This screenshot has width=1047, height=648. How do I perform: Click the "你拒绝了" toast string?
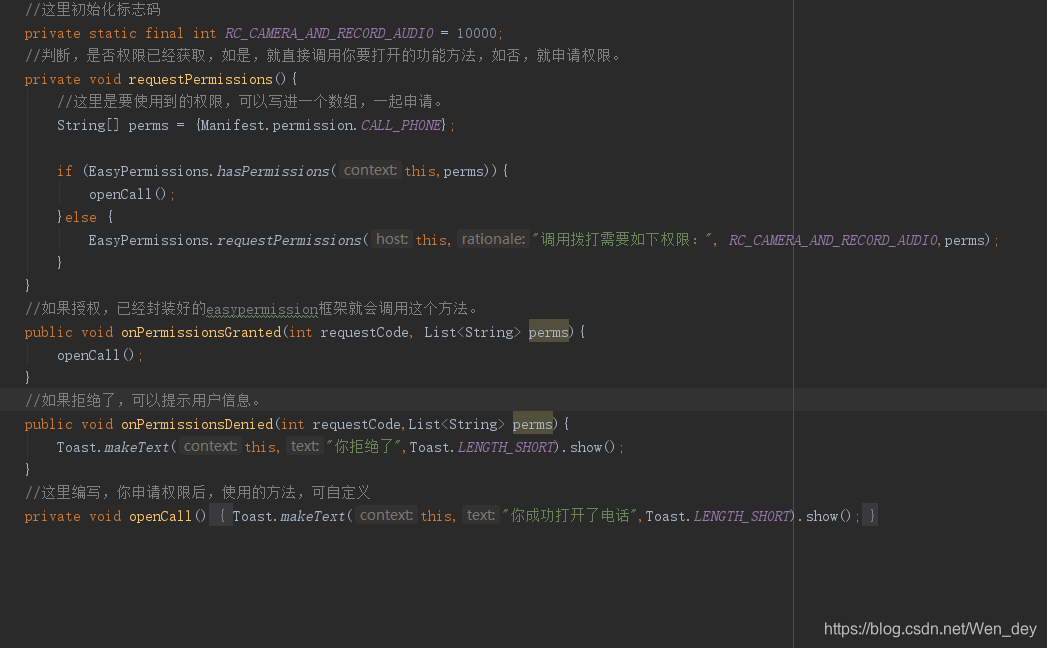[x=364, y=447]
